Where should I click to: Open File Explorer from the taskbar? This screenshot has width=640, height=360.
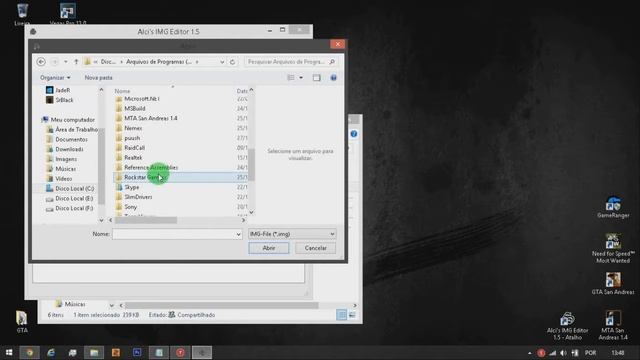click(94, 352)
